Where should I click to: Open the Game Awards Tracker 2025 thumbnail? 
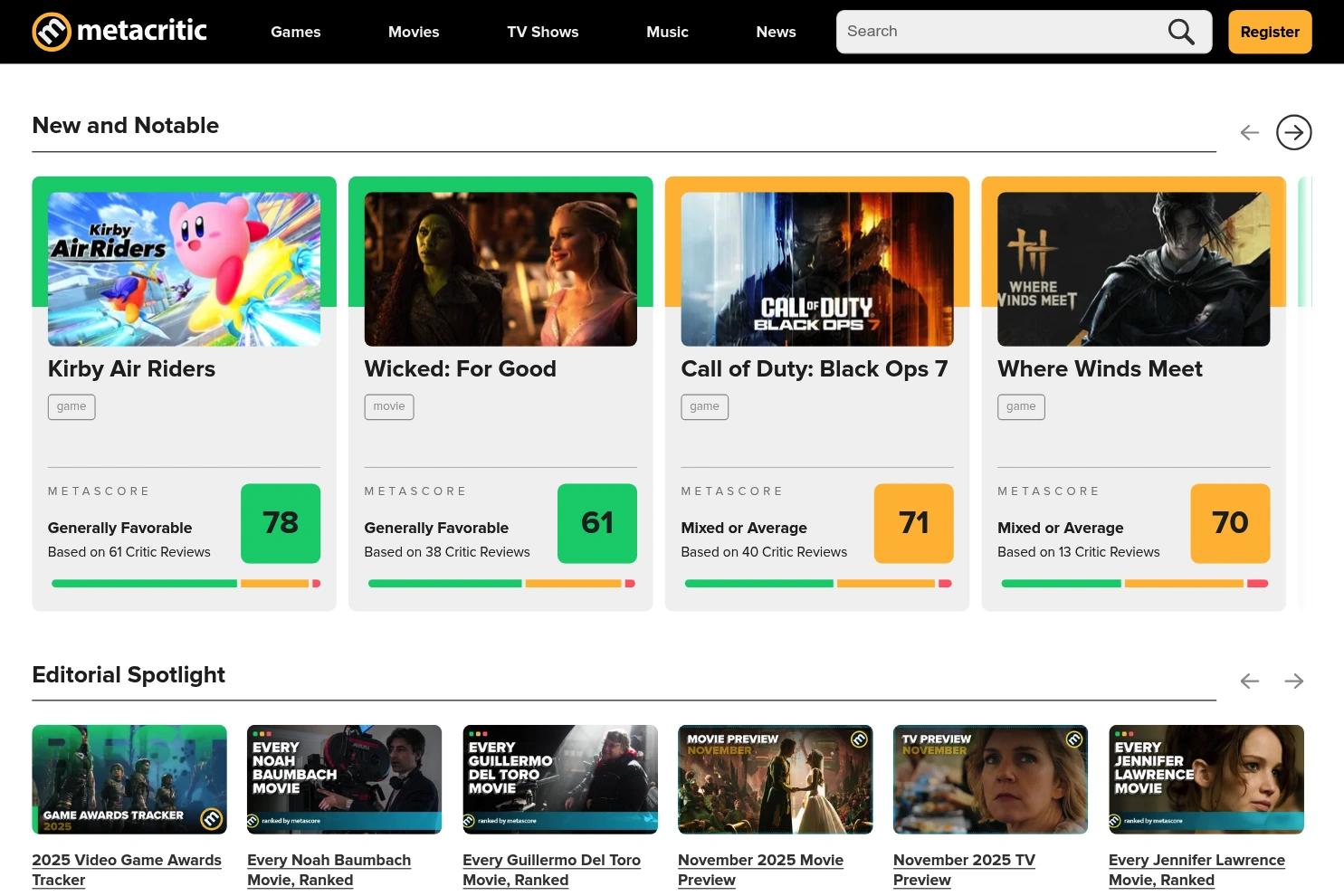click(x=129, y=779)
